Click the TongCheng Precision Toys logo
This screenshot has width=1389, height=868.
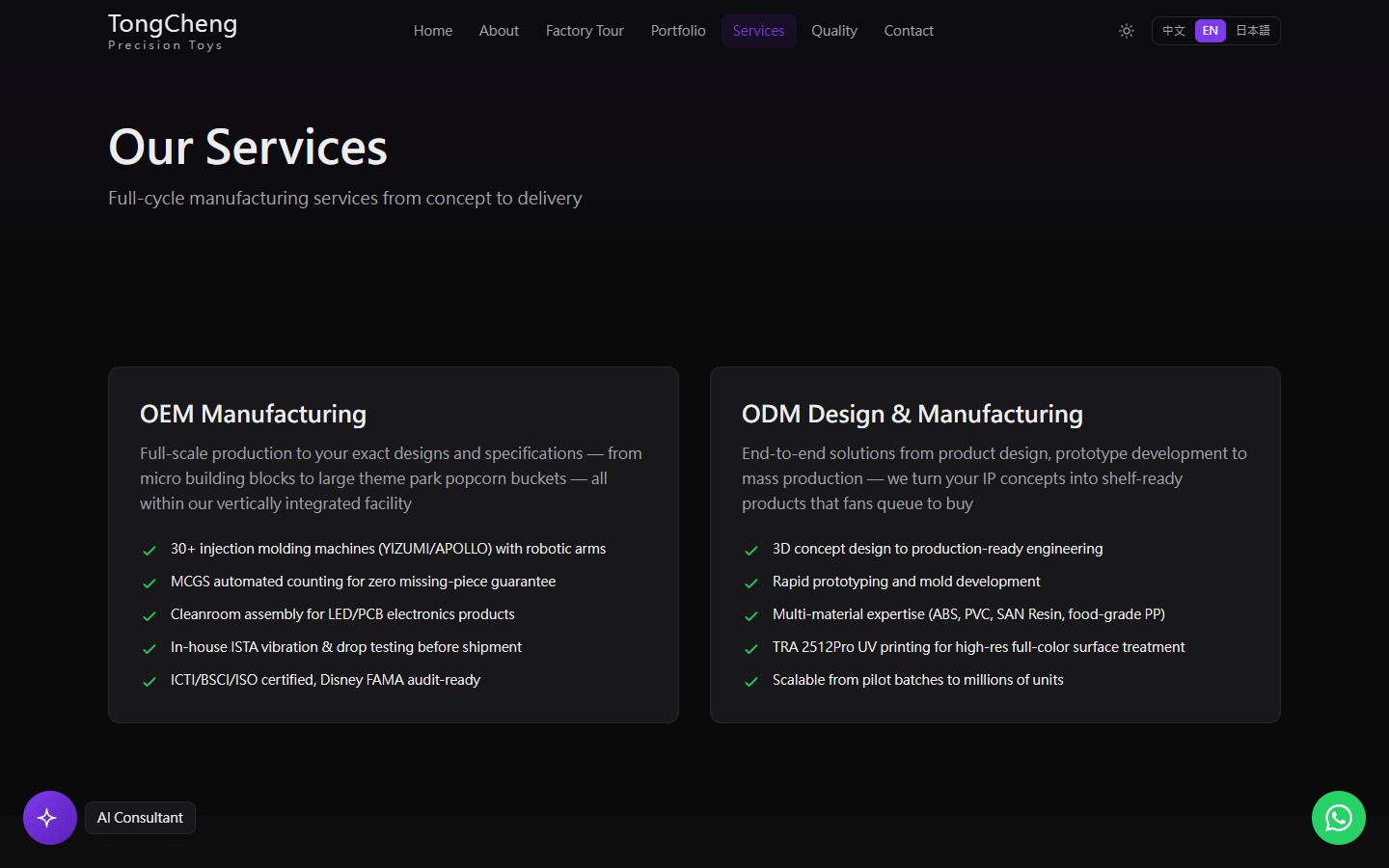(172, 31)
